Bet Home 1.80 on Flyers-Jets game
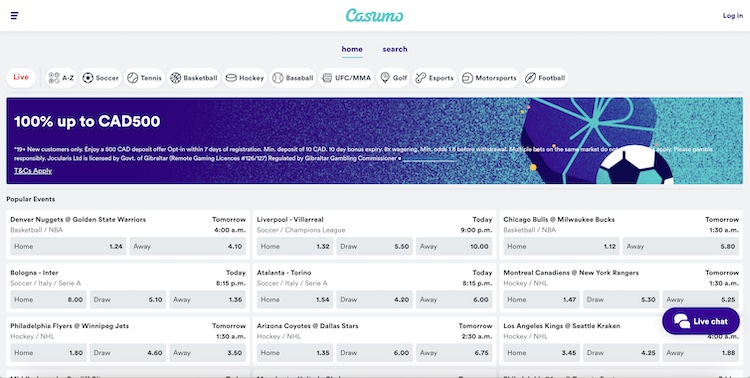Viewport: 750px width, 378px height. point(48,353)
